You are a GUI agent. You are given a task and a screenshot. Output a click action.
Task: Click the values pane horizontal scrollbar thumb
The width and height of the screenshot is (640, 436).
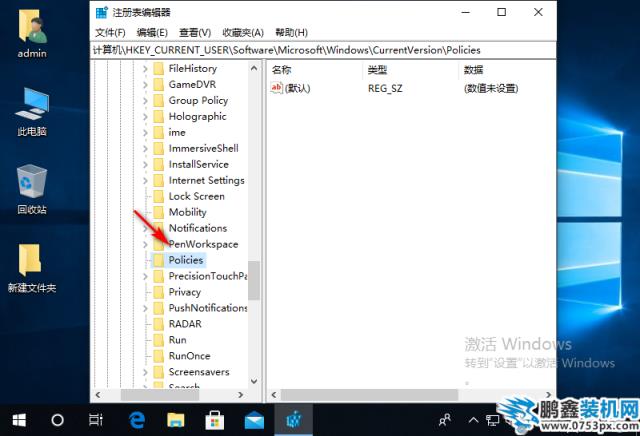[369, 395]
